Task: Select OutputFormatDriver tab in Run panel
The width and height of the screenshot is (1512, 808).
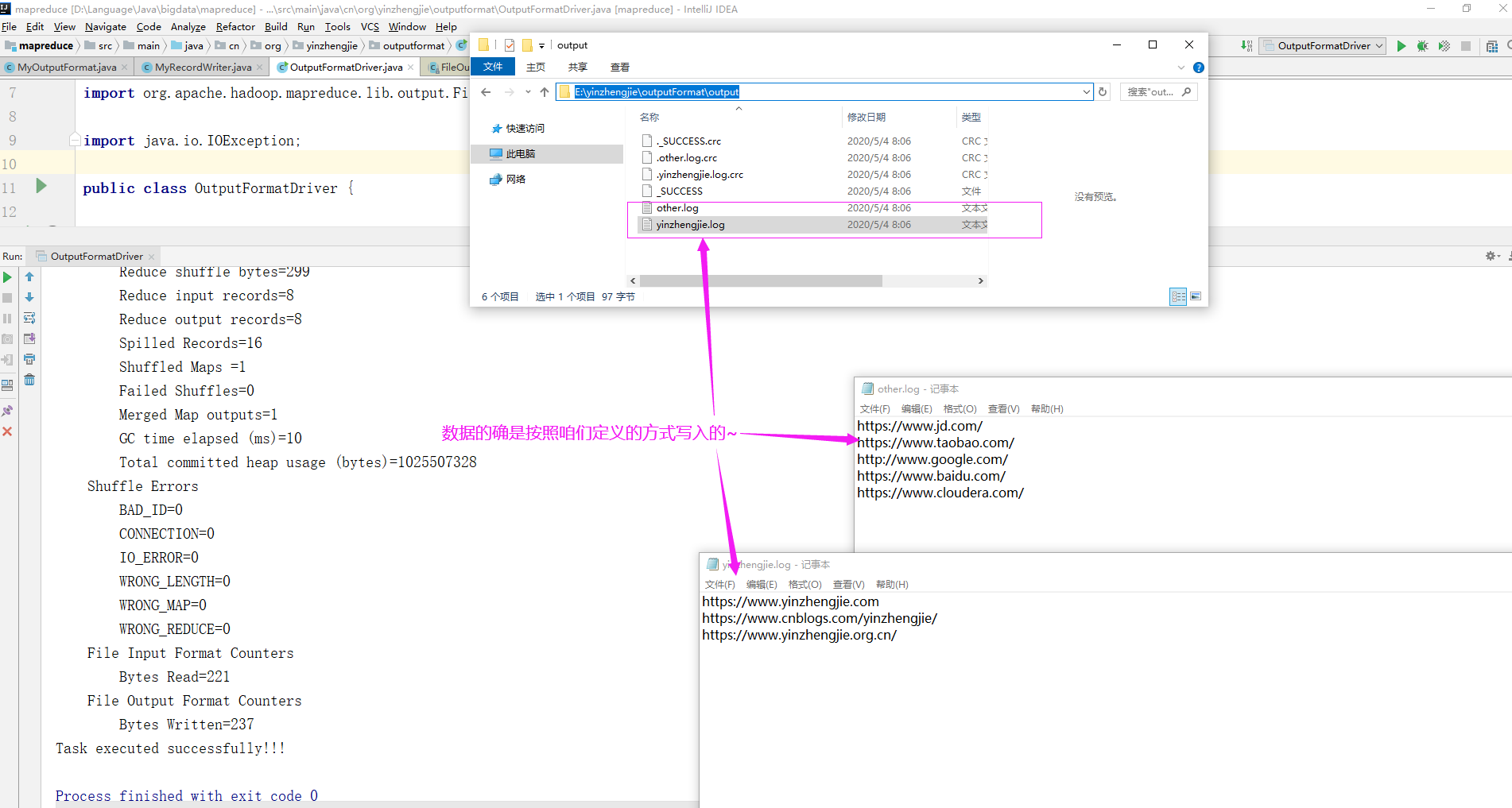Action: 96,257
